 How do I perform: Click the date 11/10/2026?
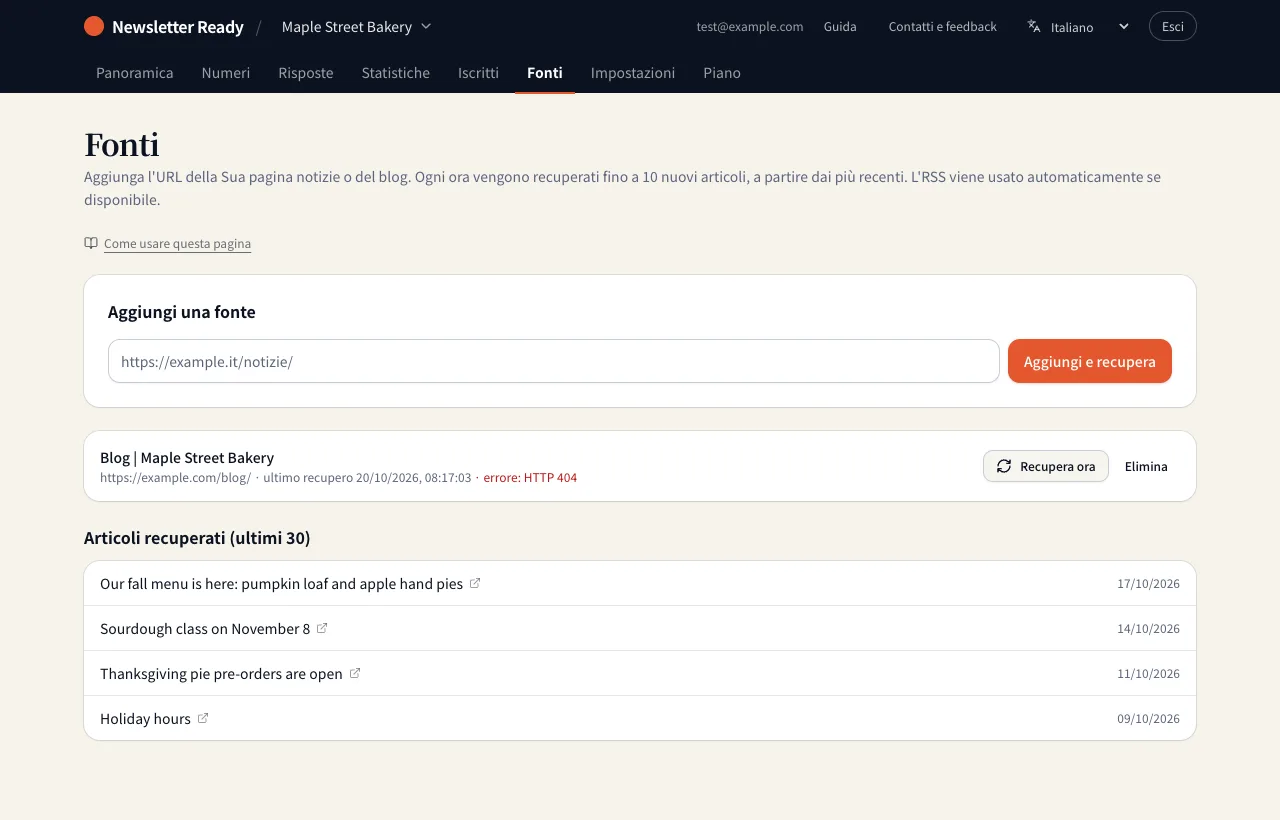point(1148,673)
